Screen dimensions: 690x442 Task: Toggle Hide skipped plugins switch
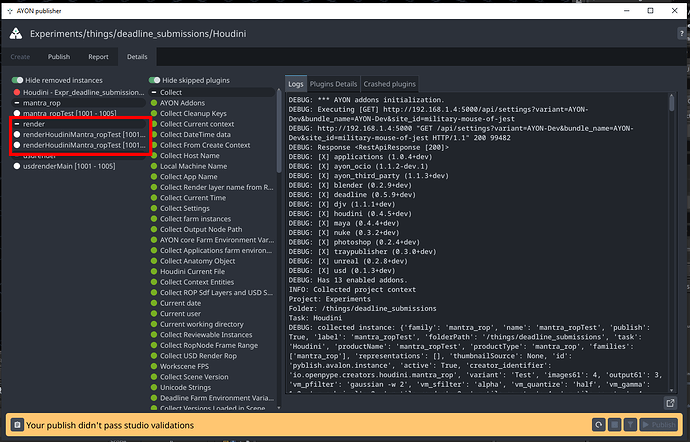click(154, 80)
